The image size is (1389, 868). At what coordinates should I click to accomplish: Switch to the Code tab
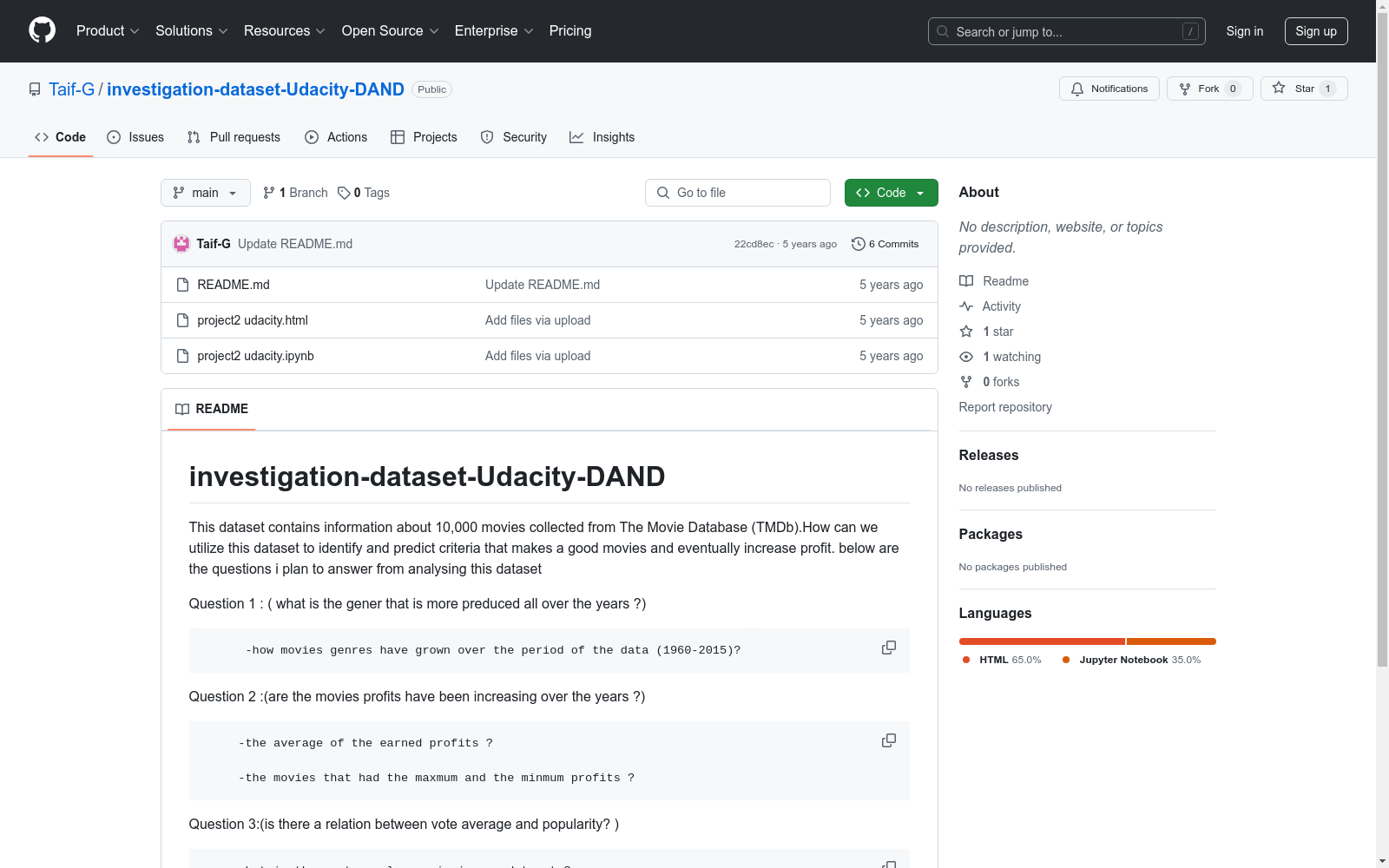tap(61, 137)
